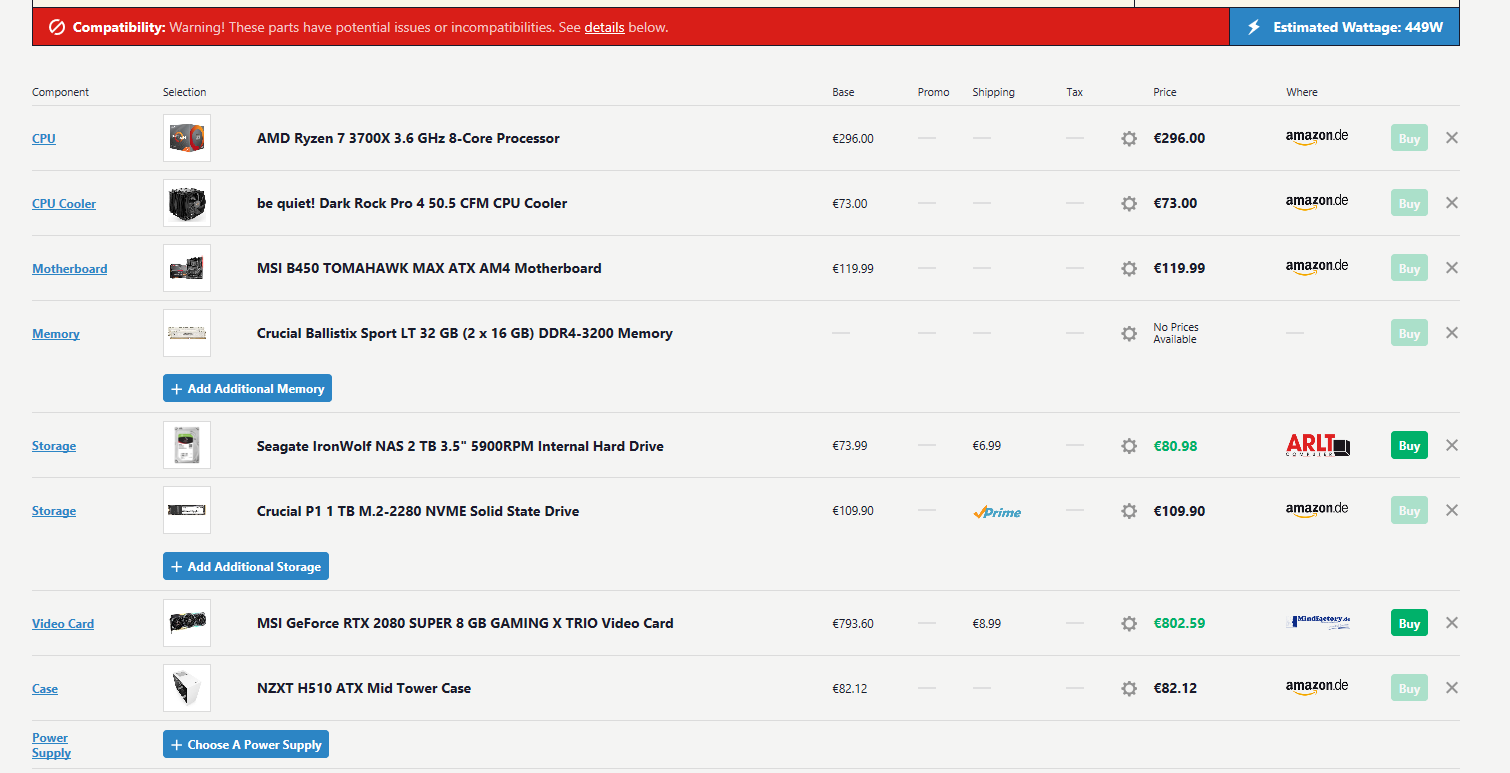The height and width of the screenshot is (773, 1510).
Task: Click the Prime shipping badge on Crucial P1 row
Action: pos(997,512)
